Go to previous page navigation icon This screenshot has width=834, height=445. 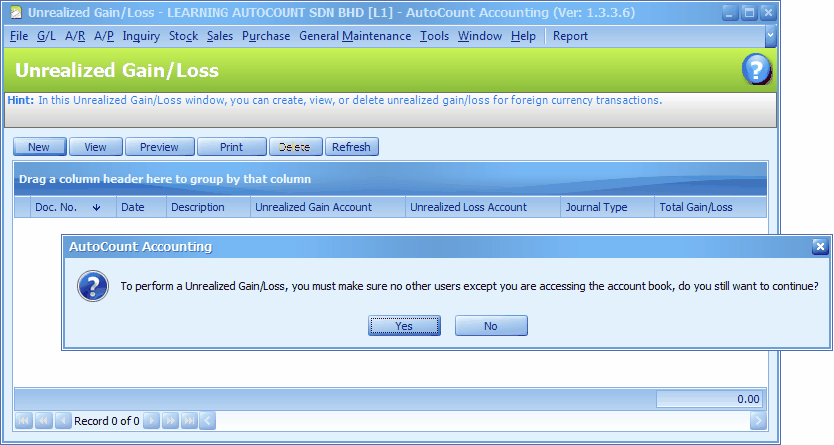click(44, 421)
